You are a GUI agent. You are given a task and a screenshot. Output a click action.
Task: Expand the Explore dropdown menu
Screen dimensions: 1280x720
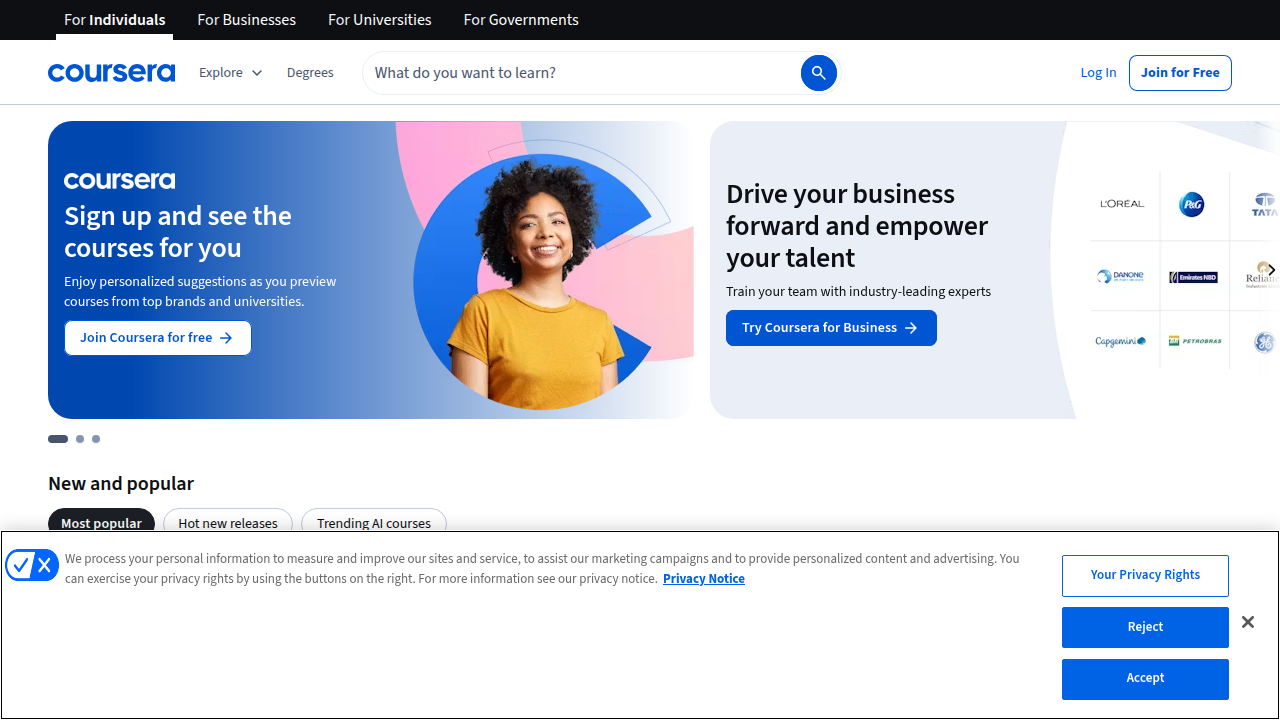click(230, 73)
